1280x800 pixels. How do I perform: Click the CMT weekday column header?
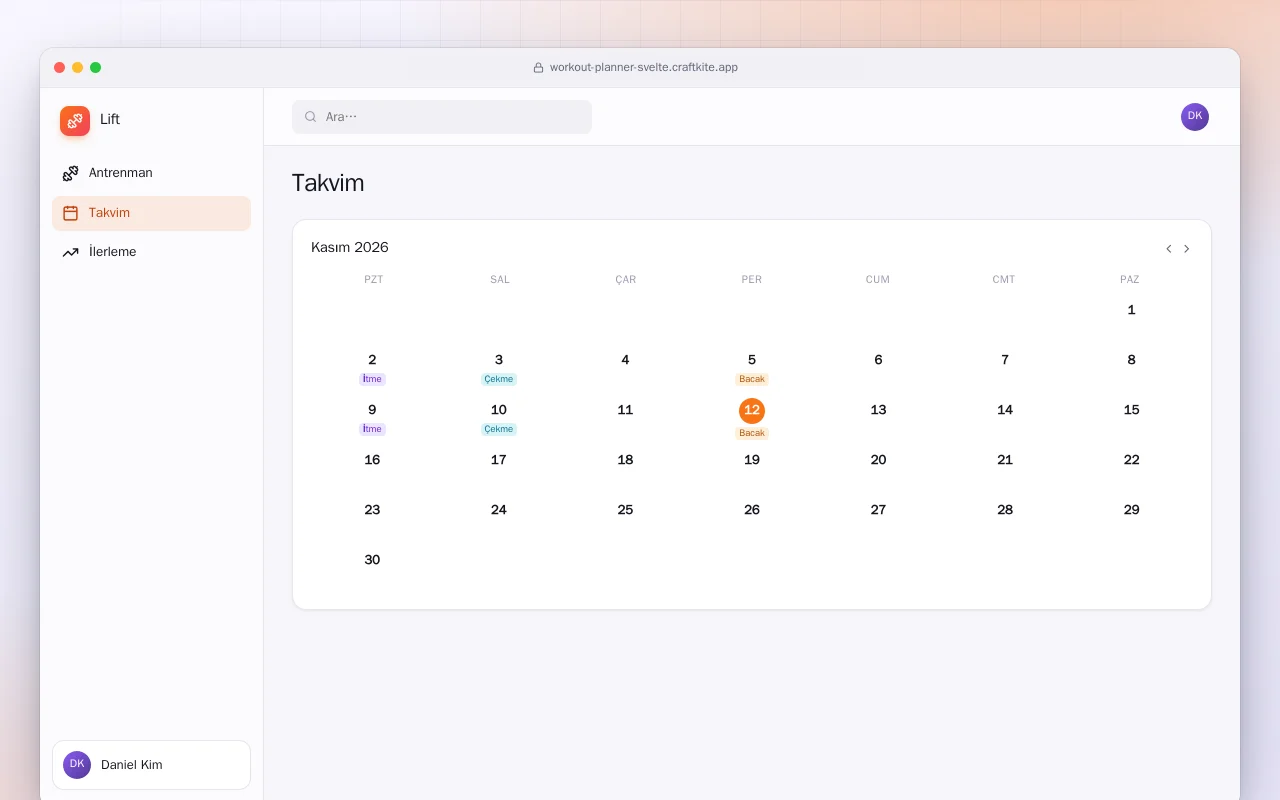click(1004, 280)
